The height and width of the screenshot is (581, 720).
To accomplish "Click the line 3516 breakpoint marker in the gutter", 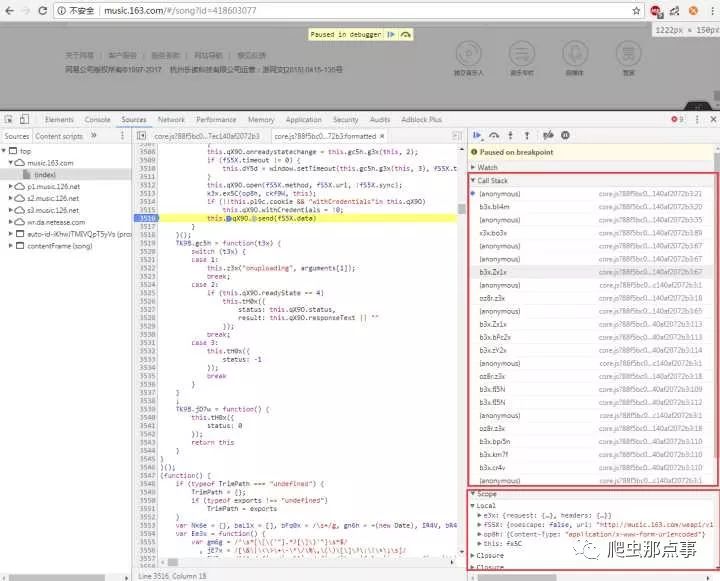I will 146,219.
